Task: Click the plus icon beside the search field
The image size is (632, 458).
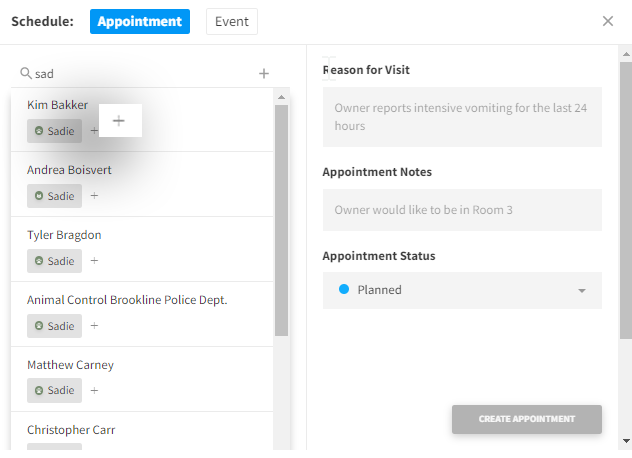Action: point(264,73)
